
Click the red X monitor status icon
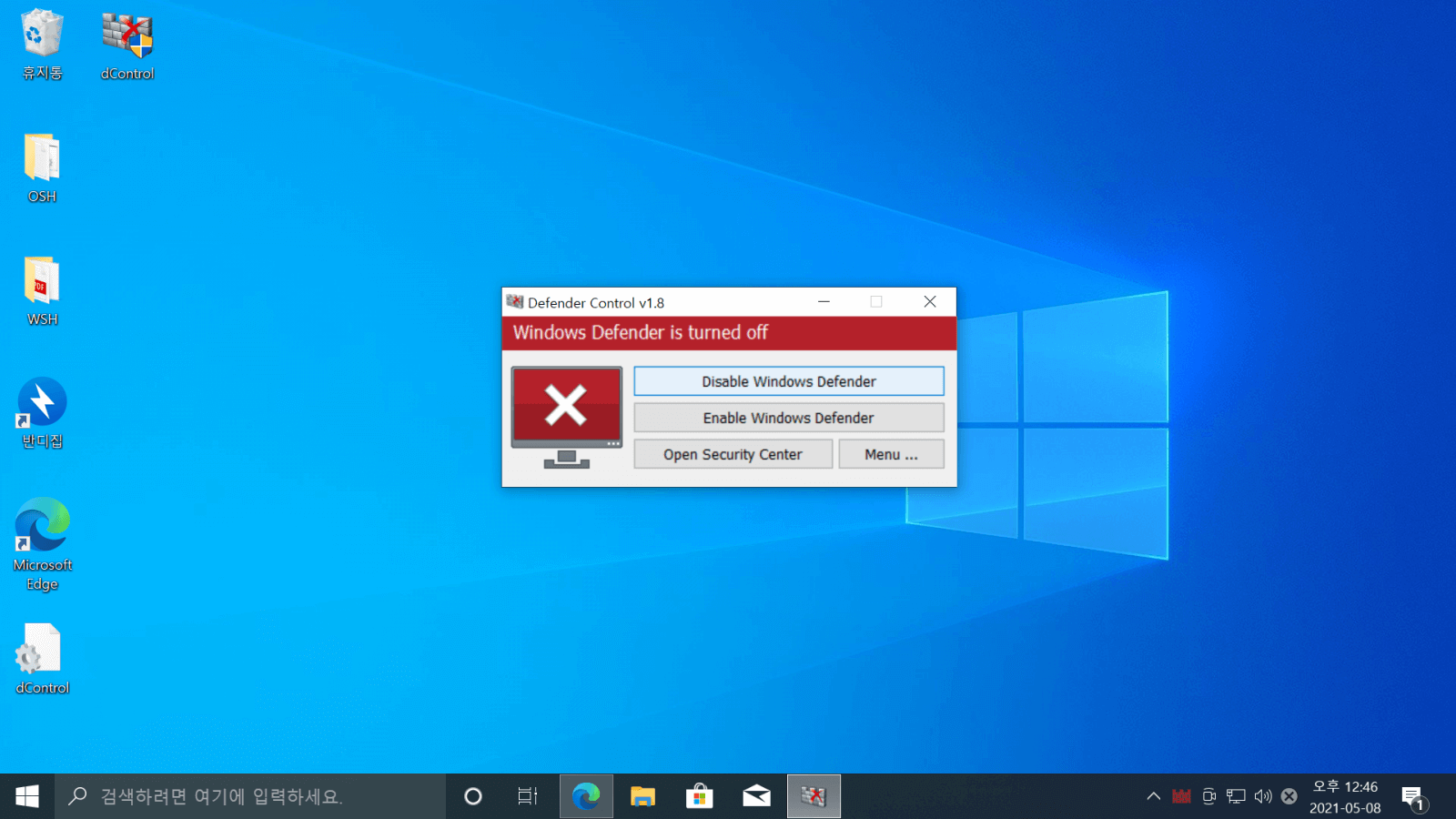point(566,417)
